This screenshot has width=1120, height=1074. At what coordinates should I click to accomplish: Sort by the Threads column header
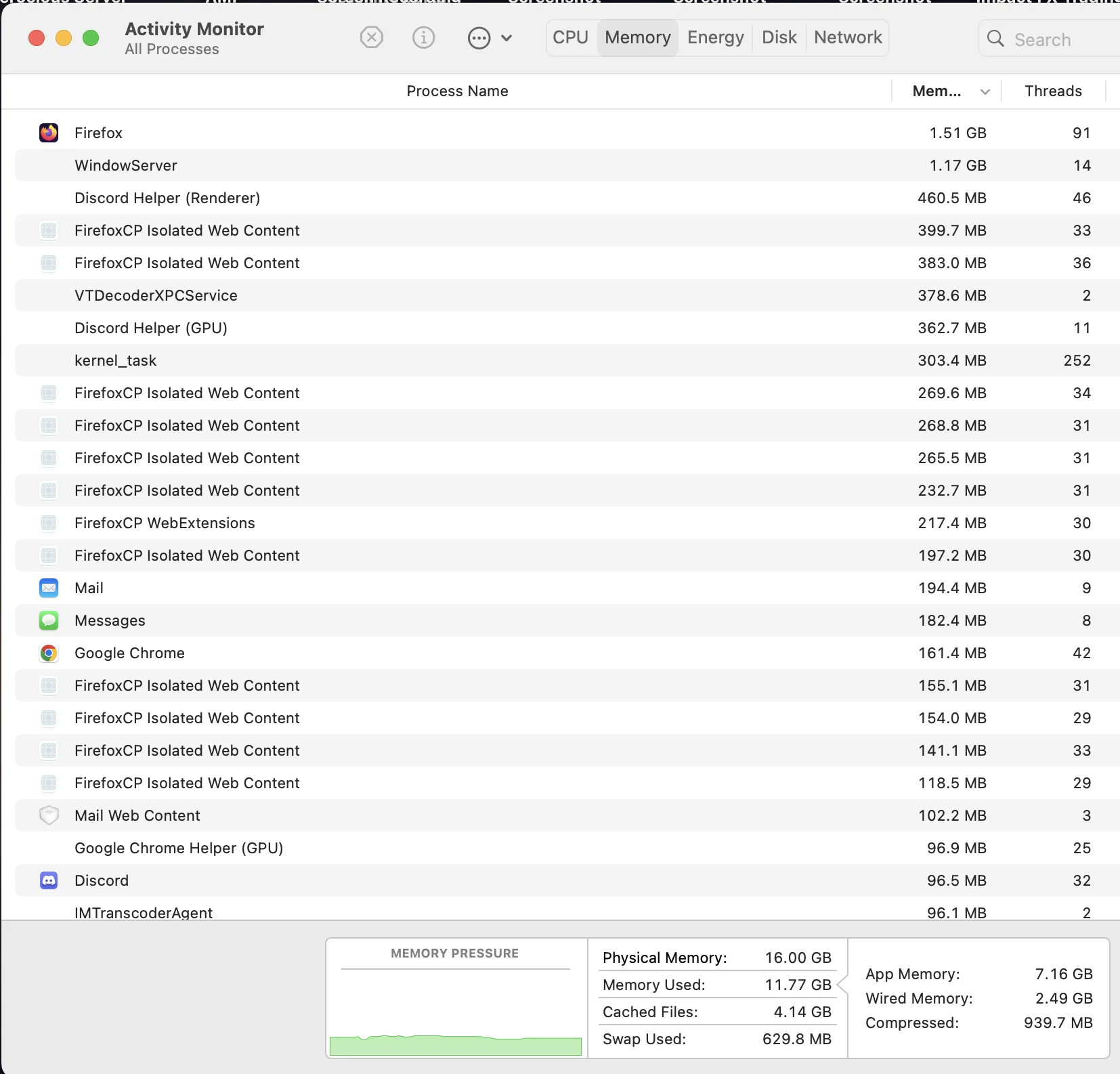(x=1053, y=91)
